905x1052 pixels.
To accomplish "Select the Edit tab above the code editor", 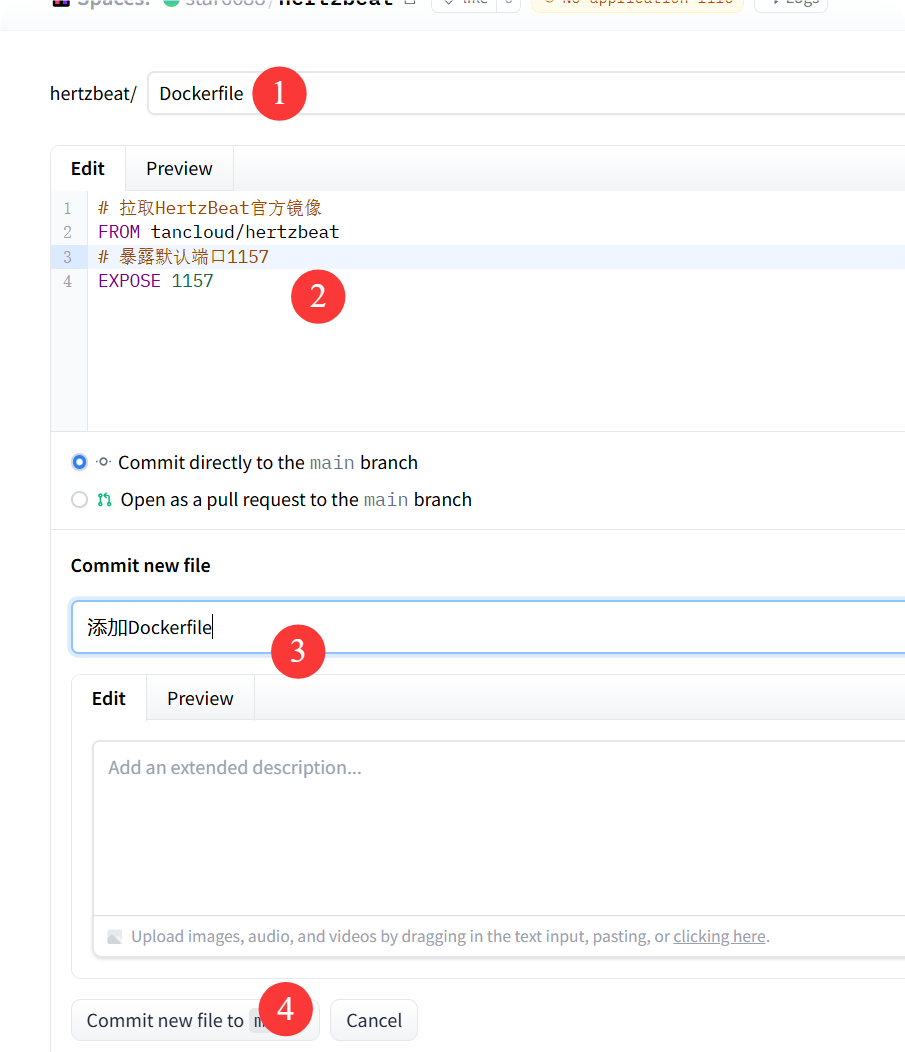I will point(88,168).
